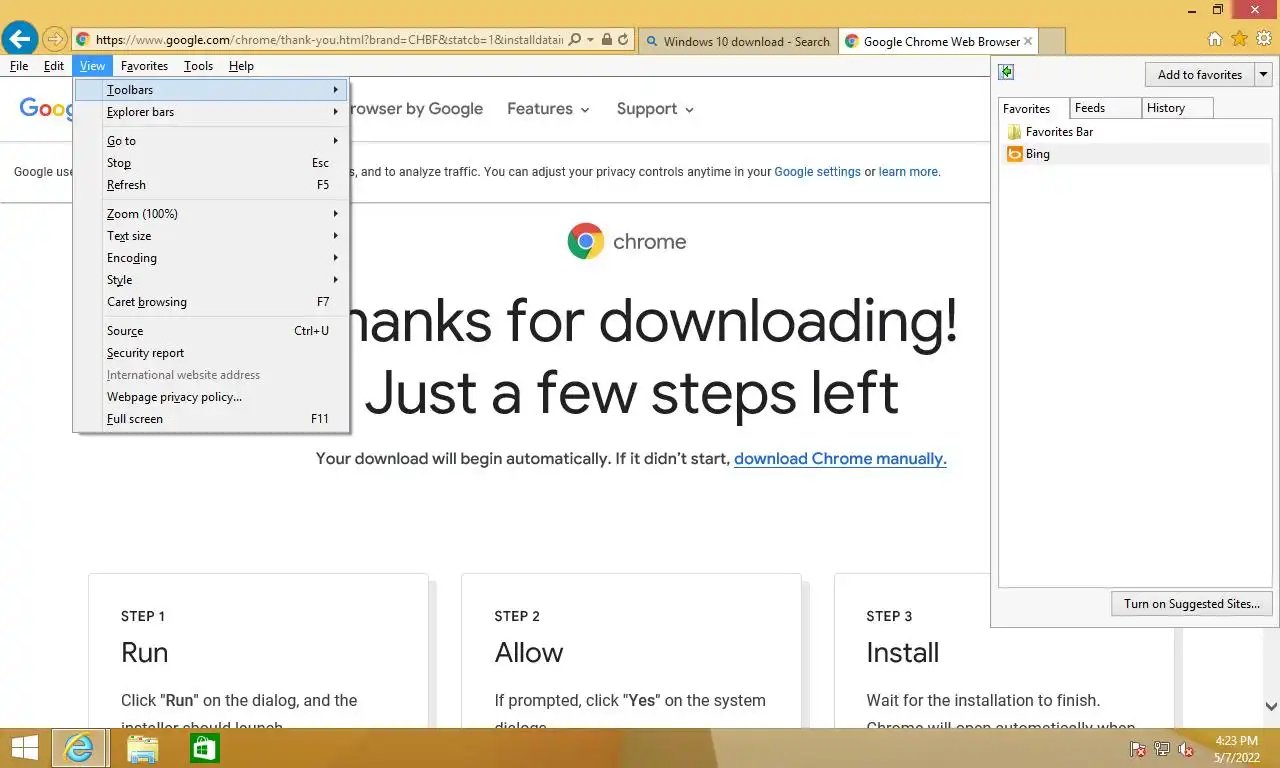This screenshot has height=768, width=1280.
Task: Open the Tools menu
Action: (x=198, y=66)
